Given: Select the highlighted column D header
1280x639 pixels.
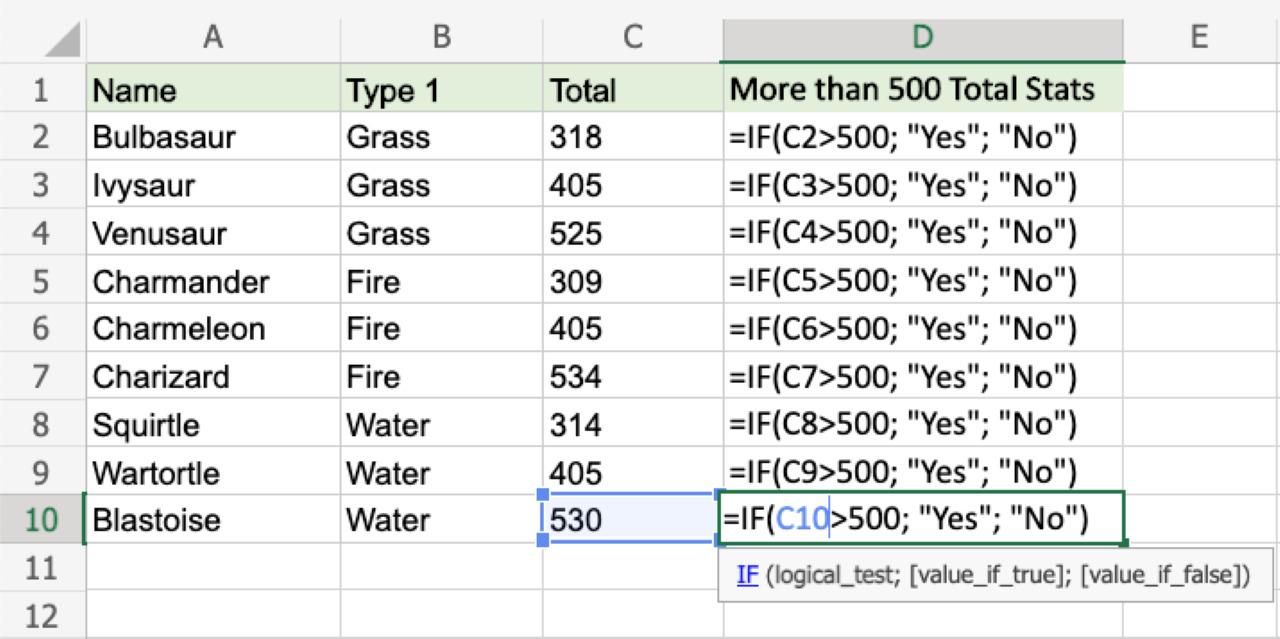Looking at the screenshot, I should [922, 37].
